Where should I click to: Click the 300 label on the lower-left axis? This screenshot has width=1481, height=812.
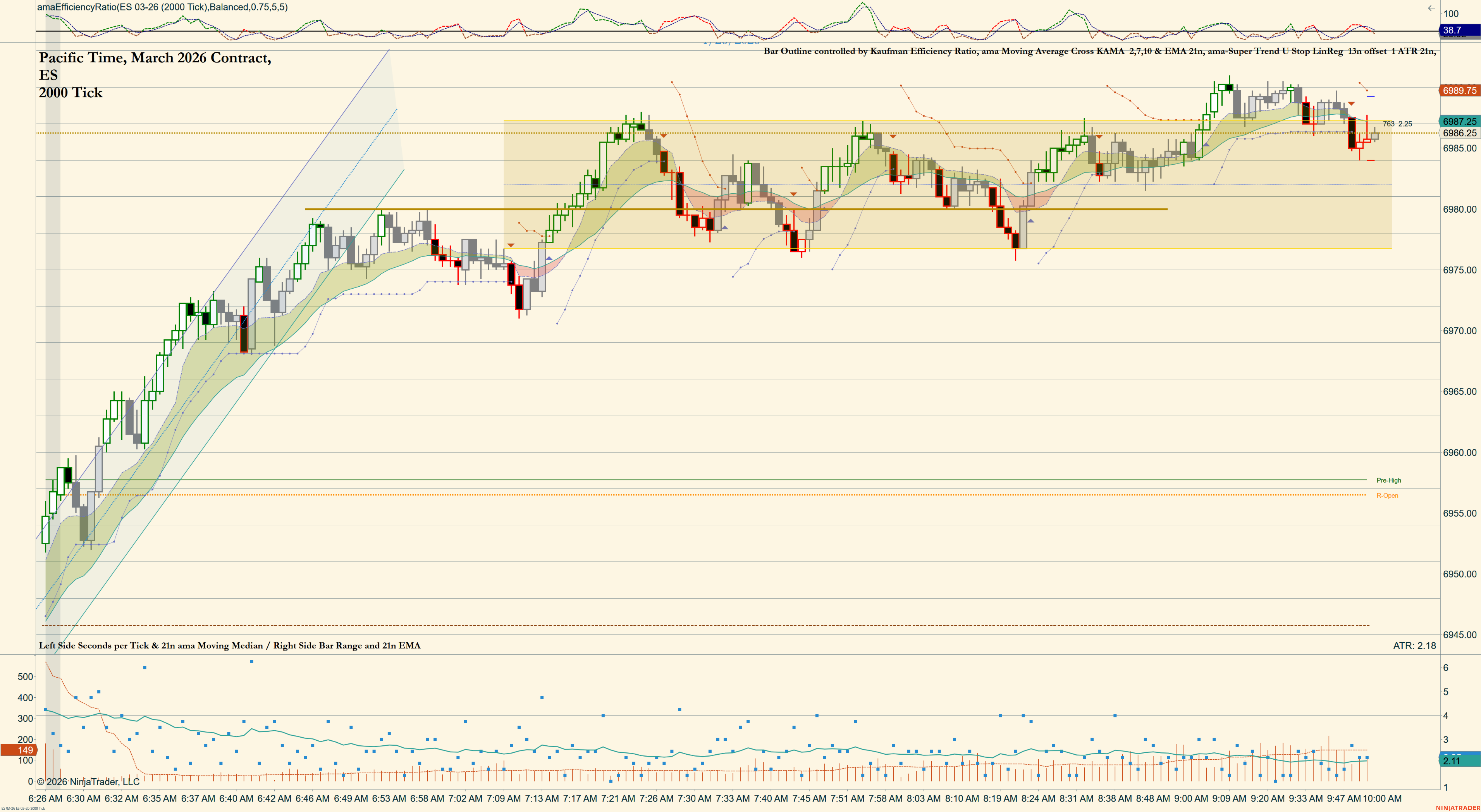[25, 718]
